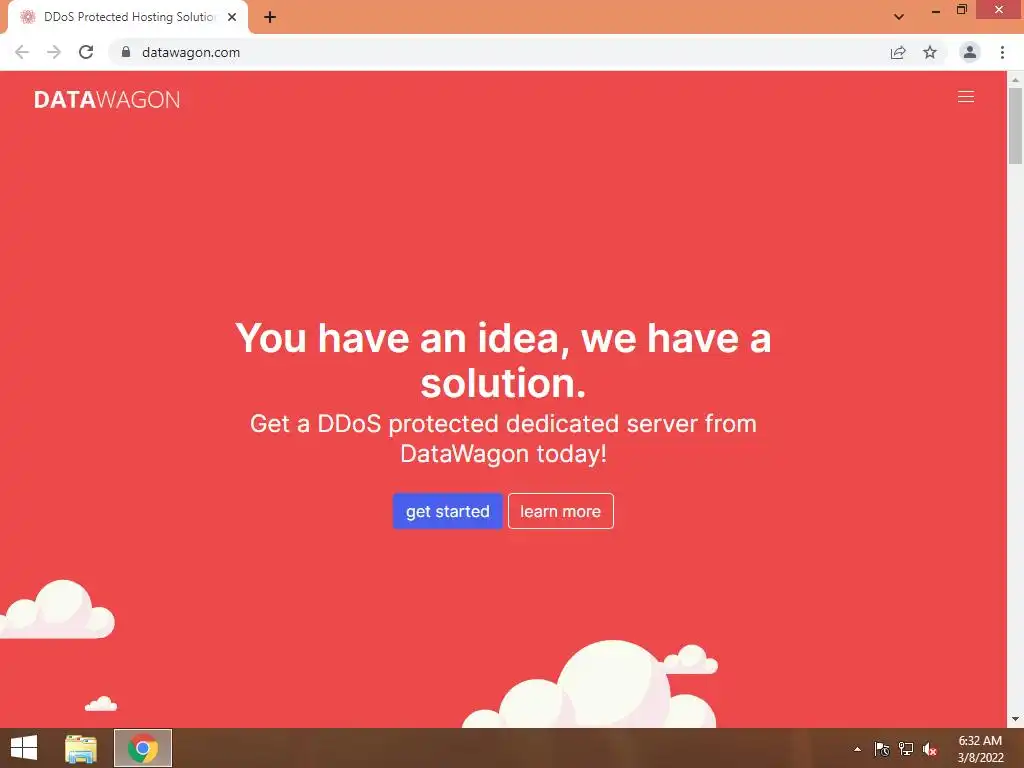Close the DDoS Protected Hosting tab
Viewport: 1024px width, 768px height.
[232, 17]
